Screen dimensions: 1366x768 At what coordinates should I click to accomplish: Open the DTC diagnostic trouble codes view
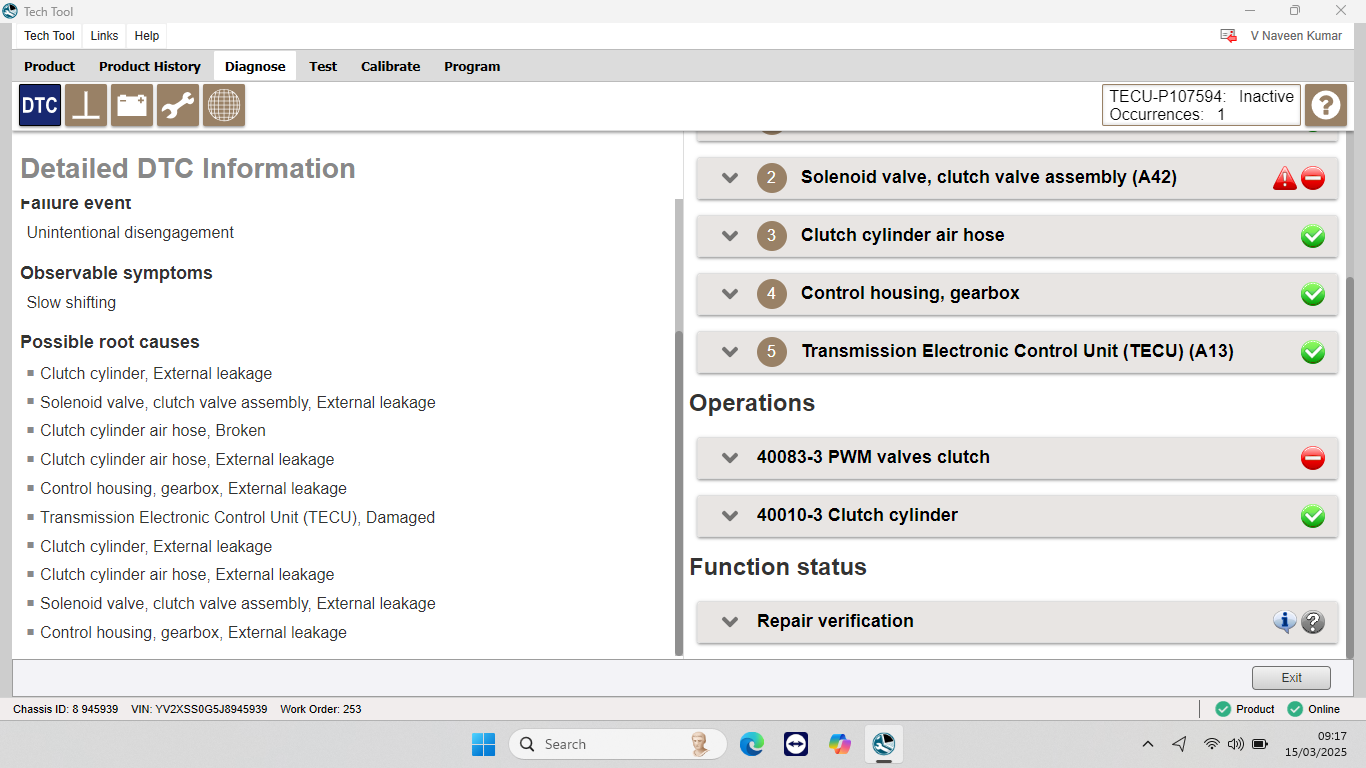point(40,105)
